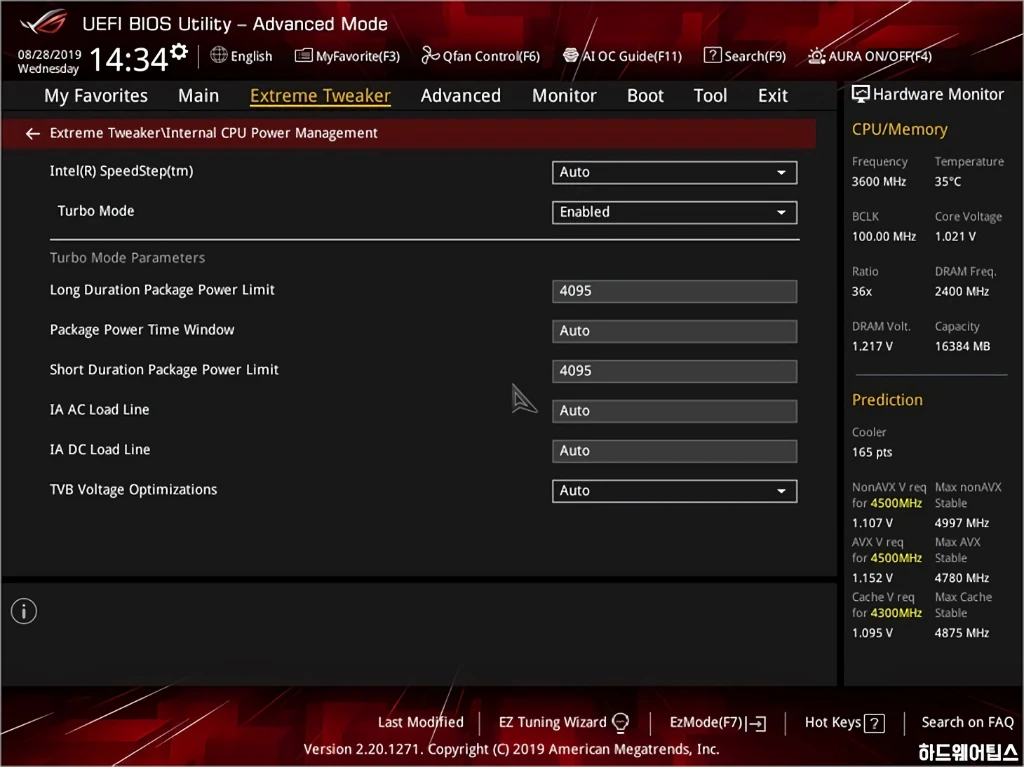Open Qfan Control(F6)

coord(481,56)
